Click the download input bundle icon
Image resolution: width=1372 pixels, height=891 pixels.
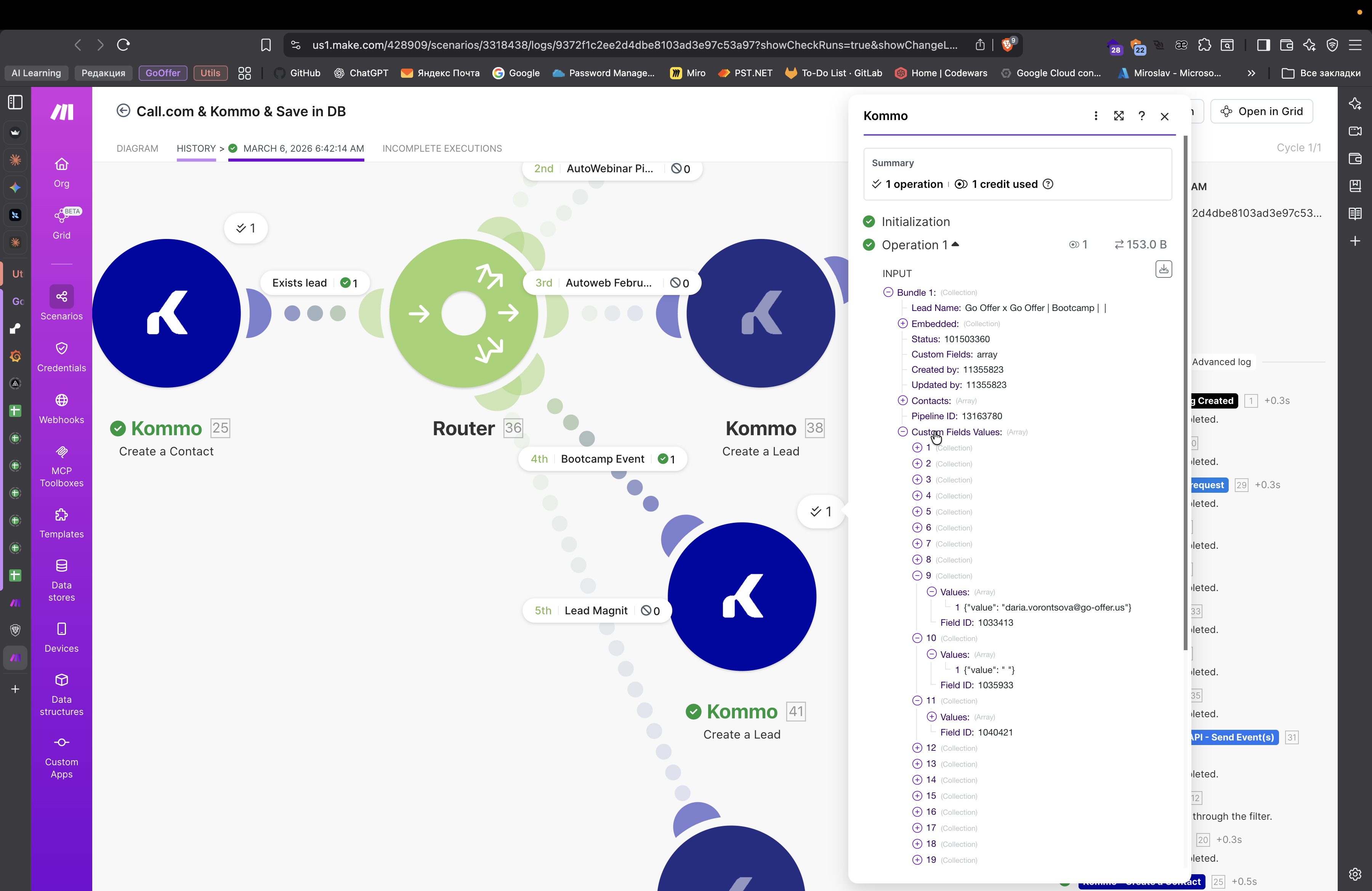[x=1163, y=269]
